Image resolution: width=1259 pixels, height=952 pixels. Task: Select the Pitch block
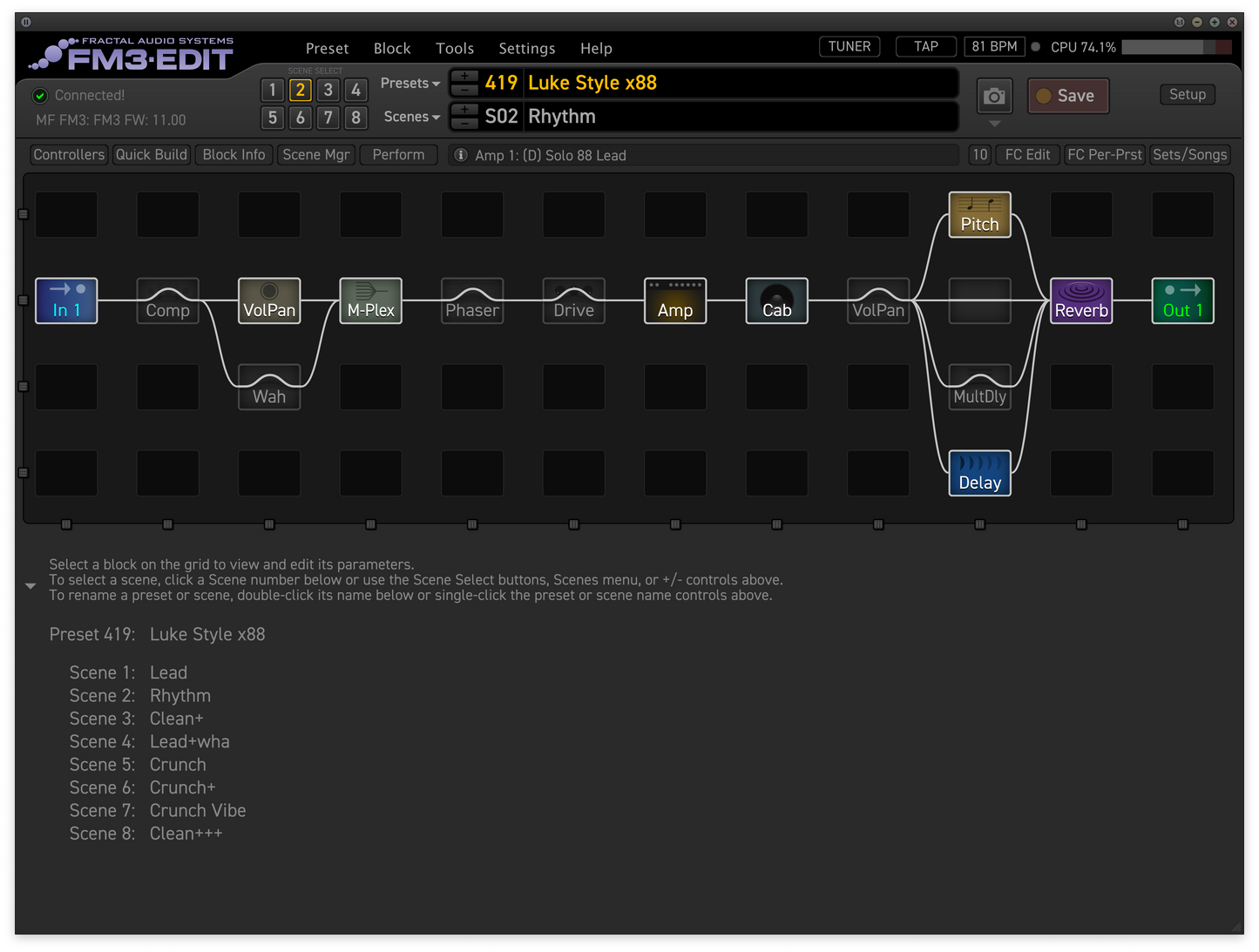click(x=979, y=214)
